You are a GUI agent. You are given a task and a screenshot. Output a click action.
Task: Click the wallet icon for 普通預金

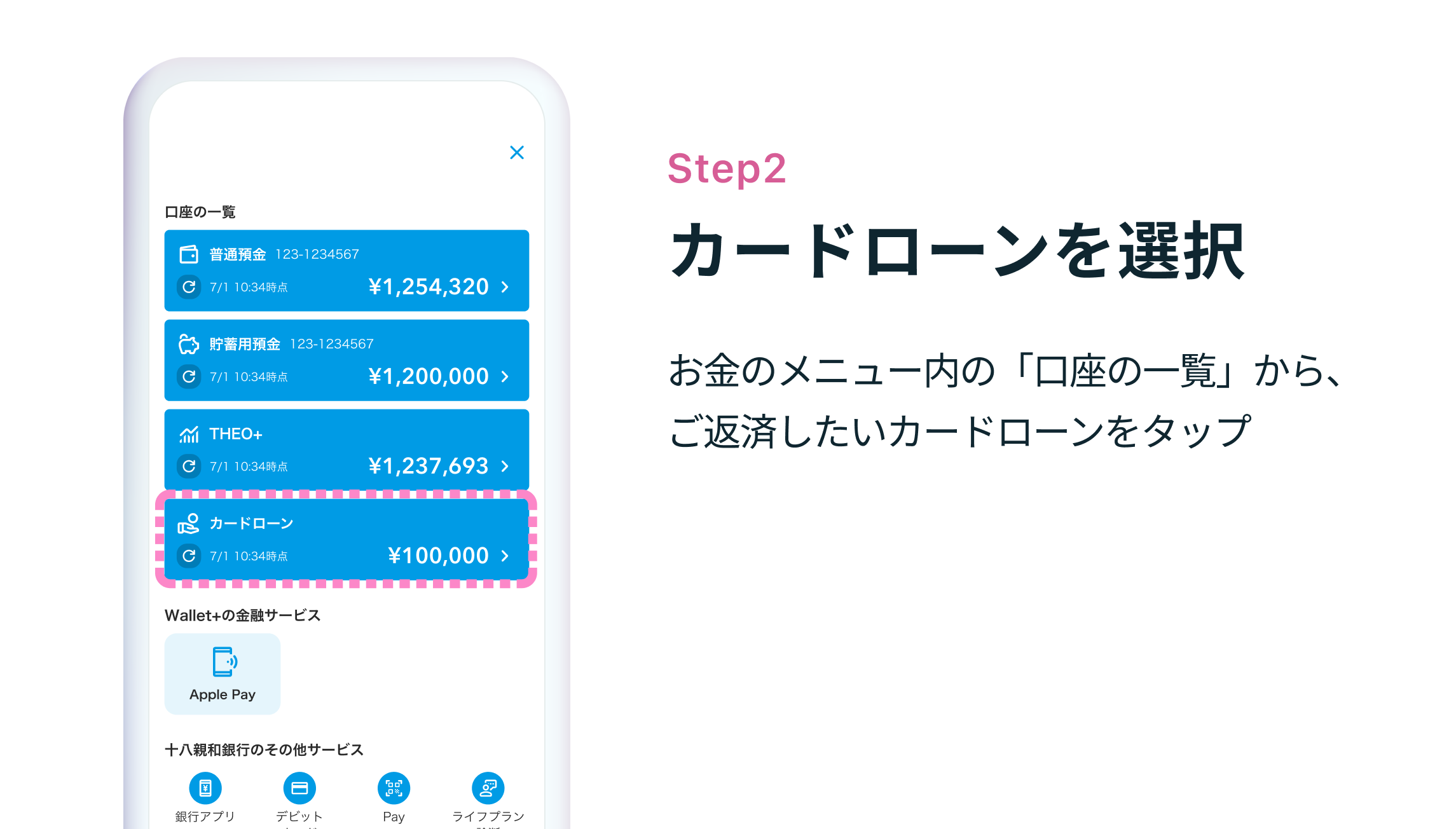[x=189, y=254]
